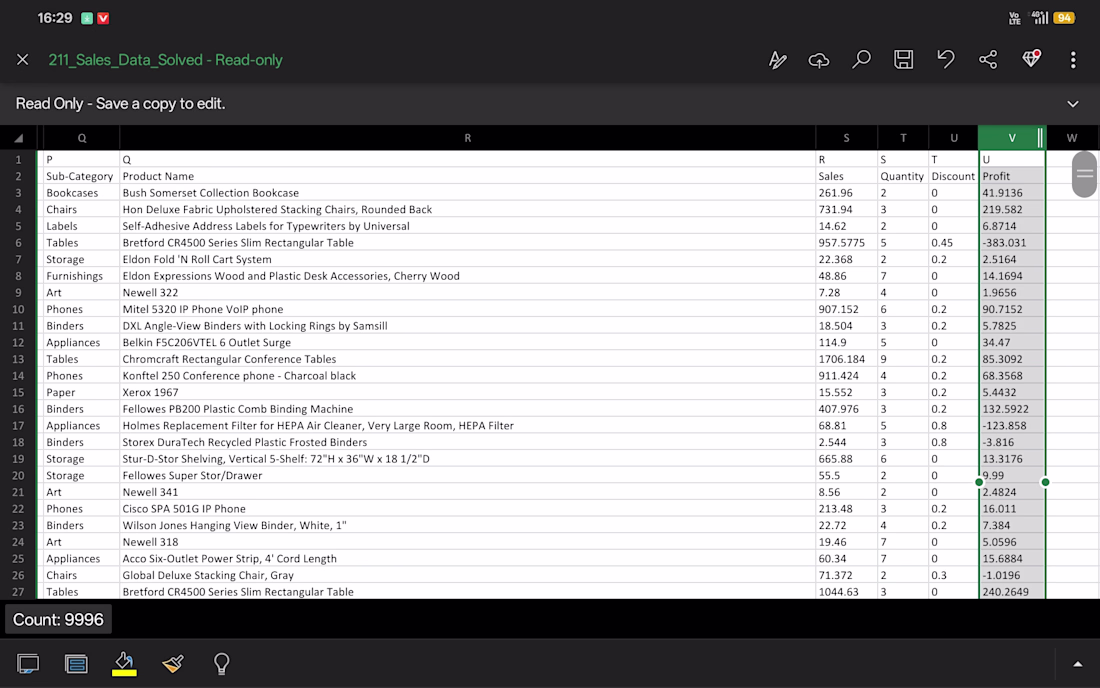Select profit value 9.99
This screenshot has height=688, width=1100.
tap(1012, 475)
